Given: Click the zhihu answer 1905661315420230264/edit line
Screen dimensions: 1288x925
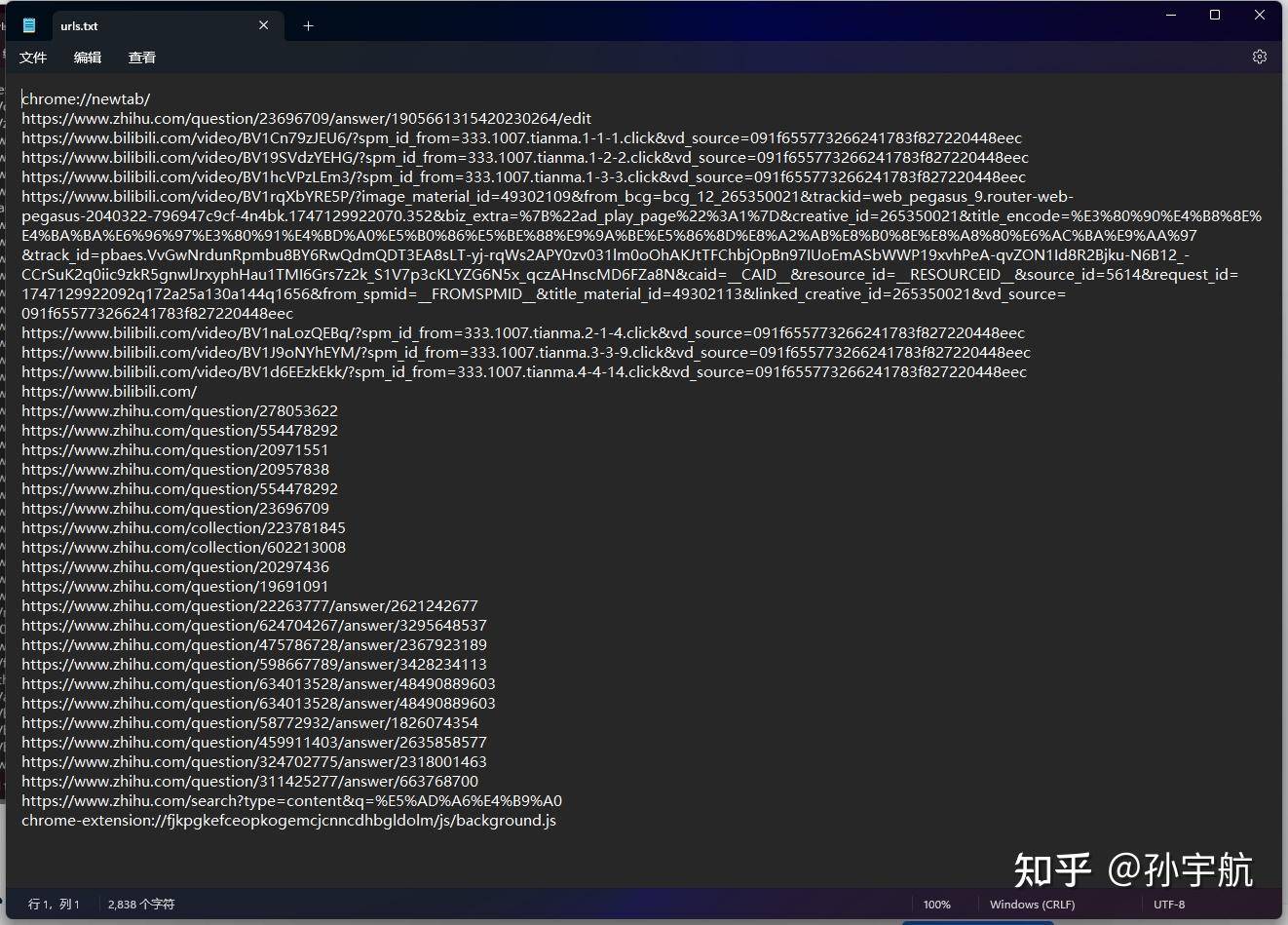Looking at the screenshot, I should [306, 118].
